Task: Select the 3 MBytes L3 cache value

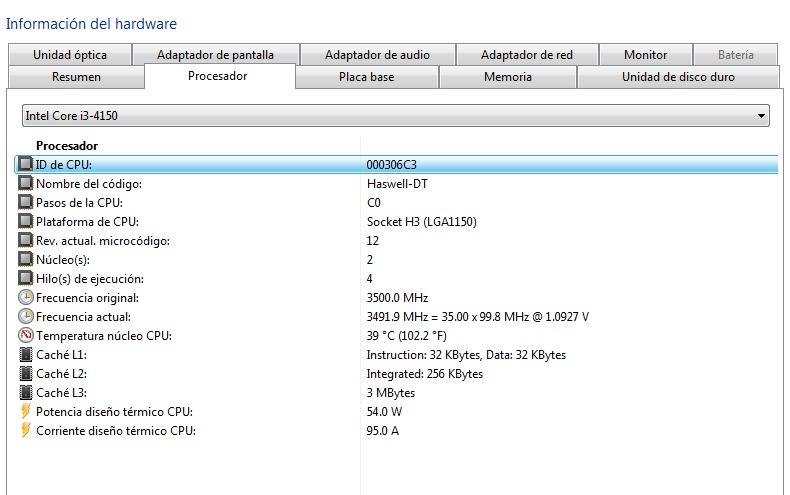Action: point(391,393)
